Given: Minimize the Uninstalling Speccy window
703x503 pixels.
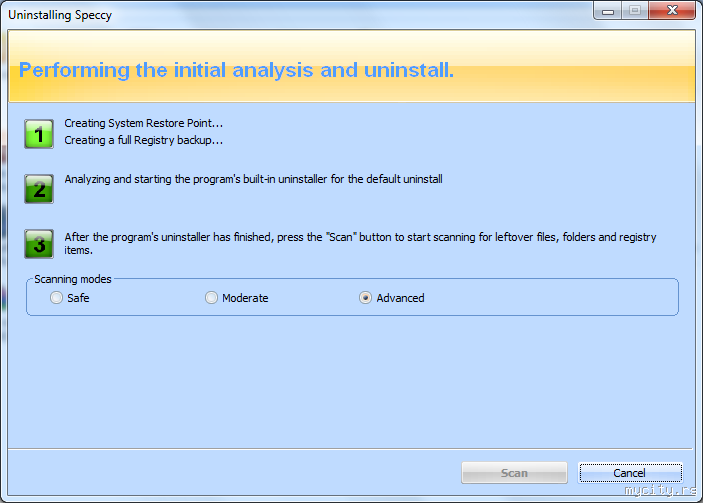Looking at the screenshot, I should (x=608, y=11).
